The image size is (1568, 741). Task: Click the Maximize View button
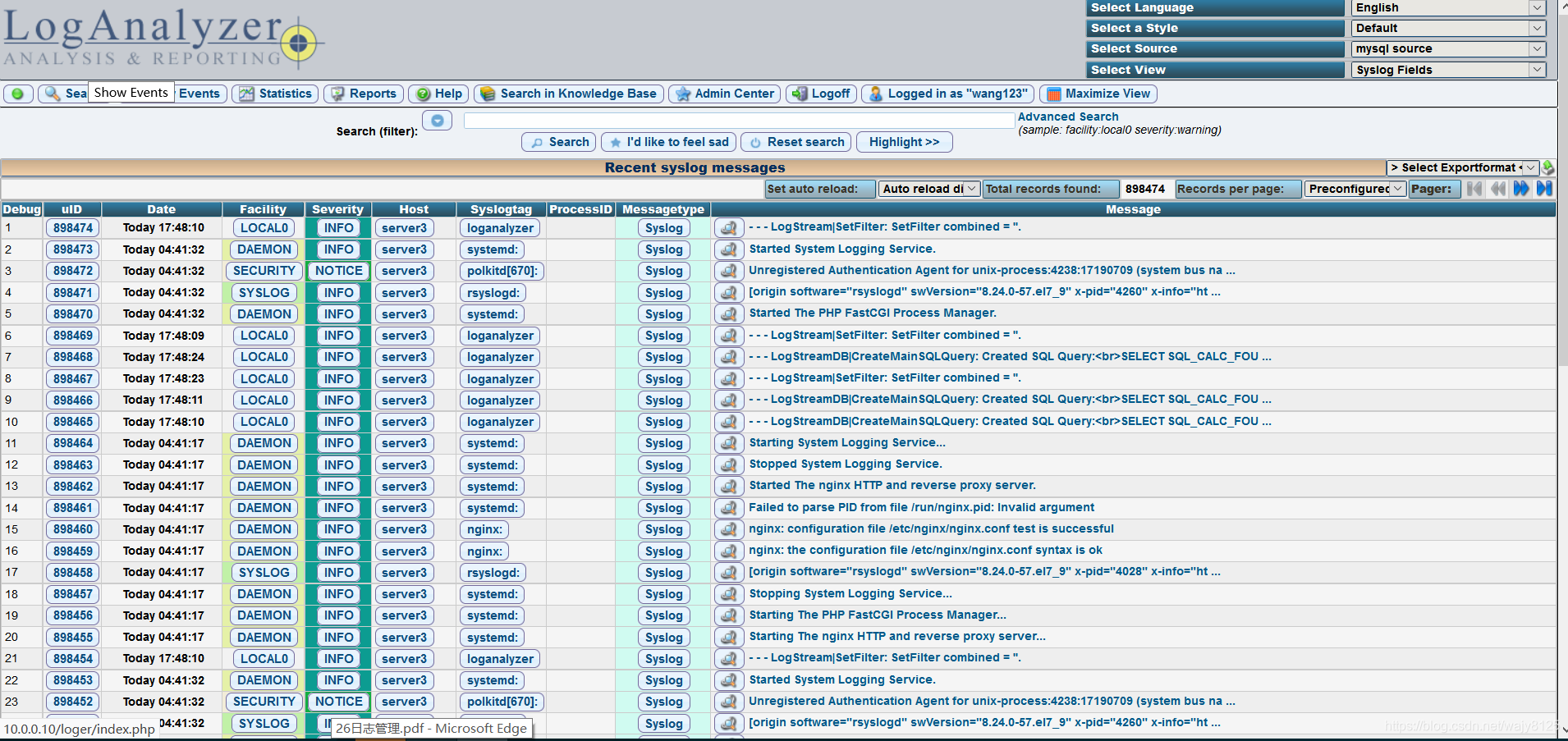coord(1098,94)
